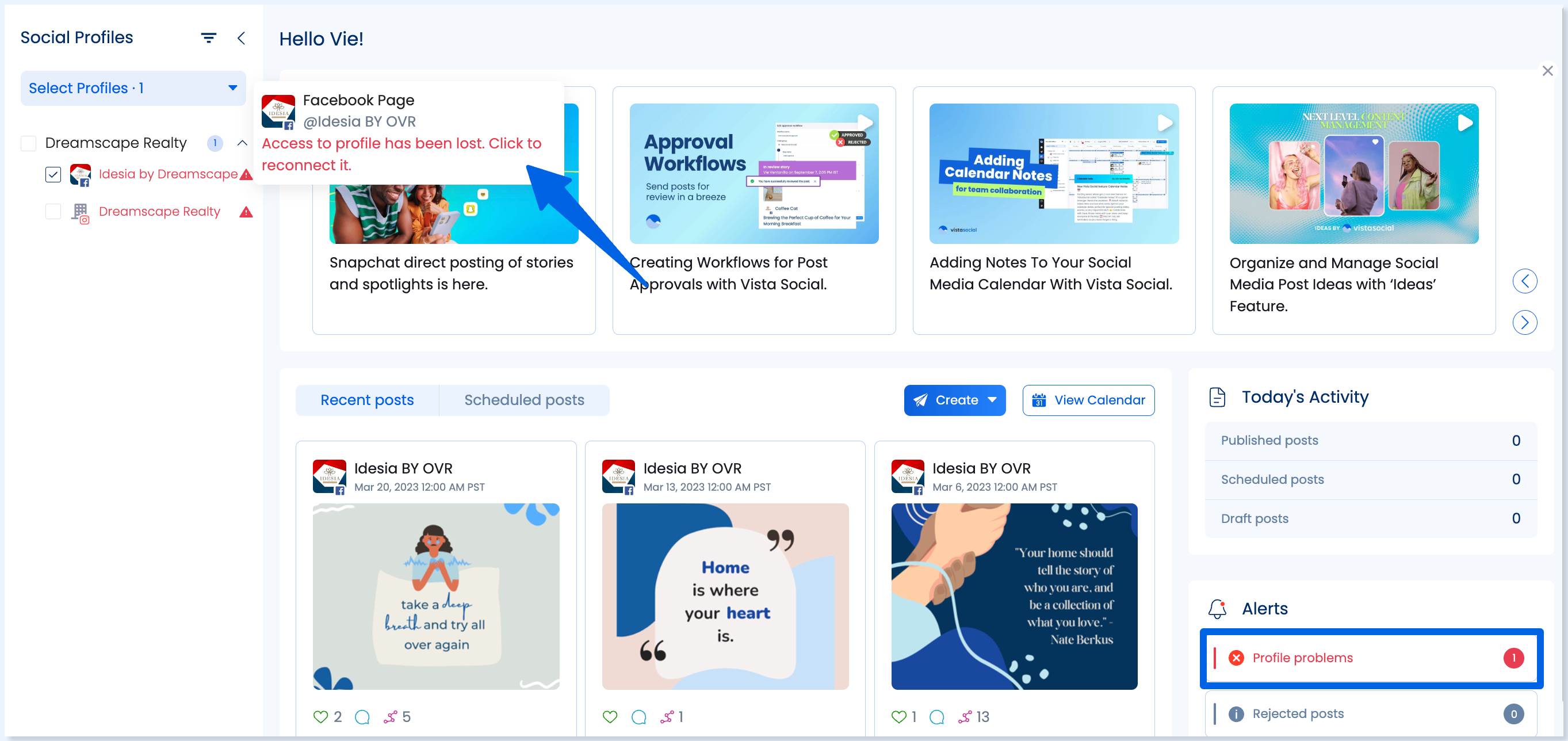Click the shares icon on Mar 20 post
1568x741 pixels.
click(390, 717)
